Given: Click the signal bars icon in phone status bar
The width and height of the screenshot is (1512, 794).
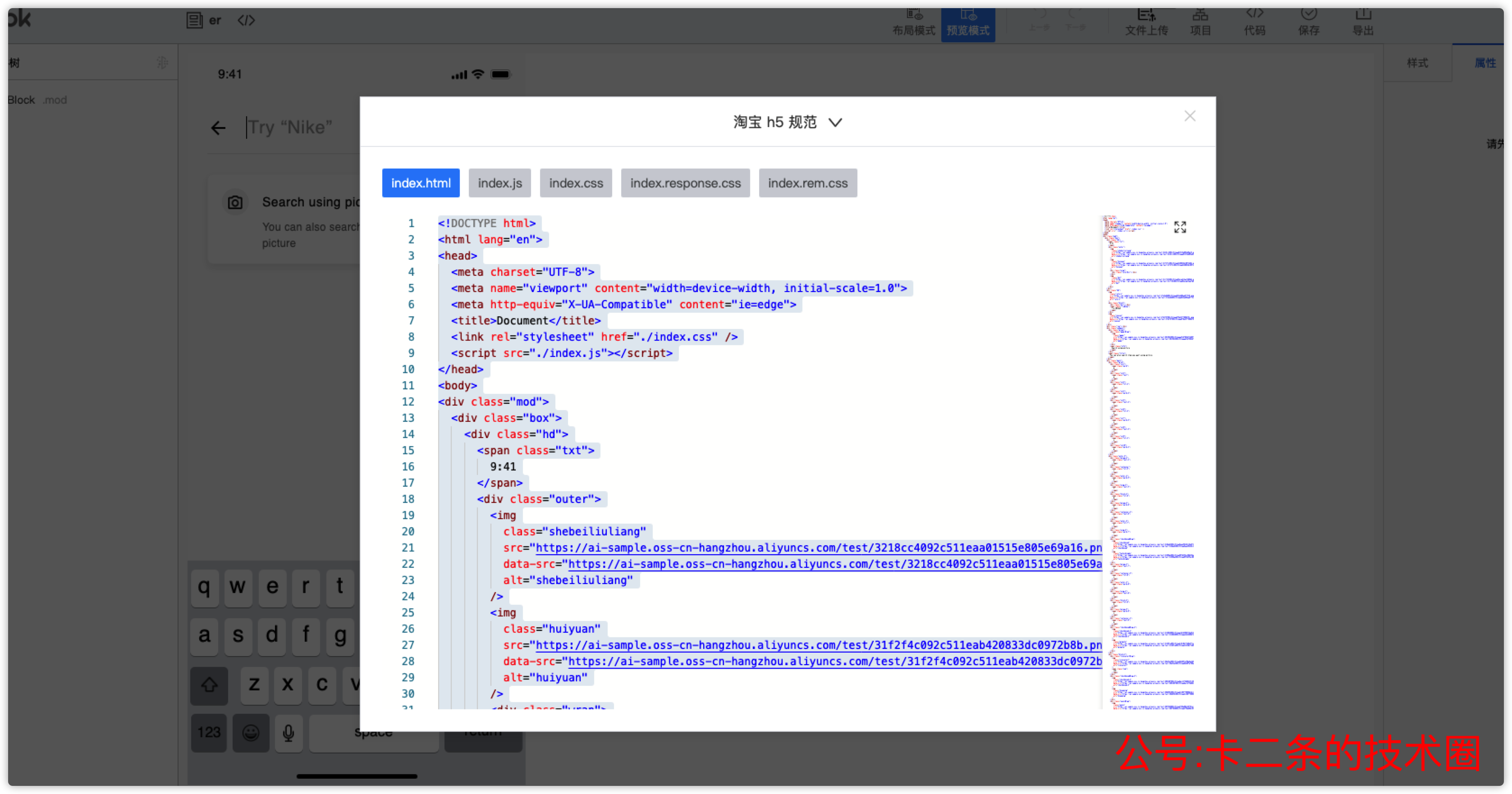Looking at the screenshot, I should tap(459, 74).
